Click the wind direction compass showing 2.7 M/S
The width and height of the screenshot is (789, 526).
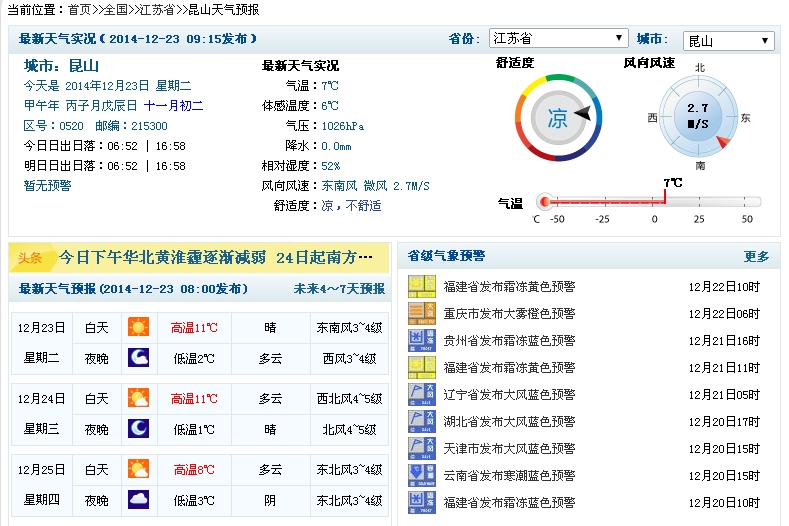[x=699, y=116]
